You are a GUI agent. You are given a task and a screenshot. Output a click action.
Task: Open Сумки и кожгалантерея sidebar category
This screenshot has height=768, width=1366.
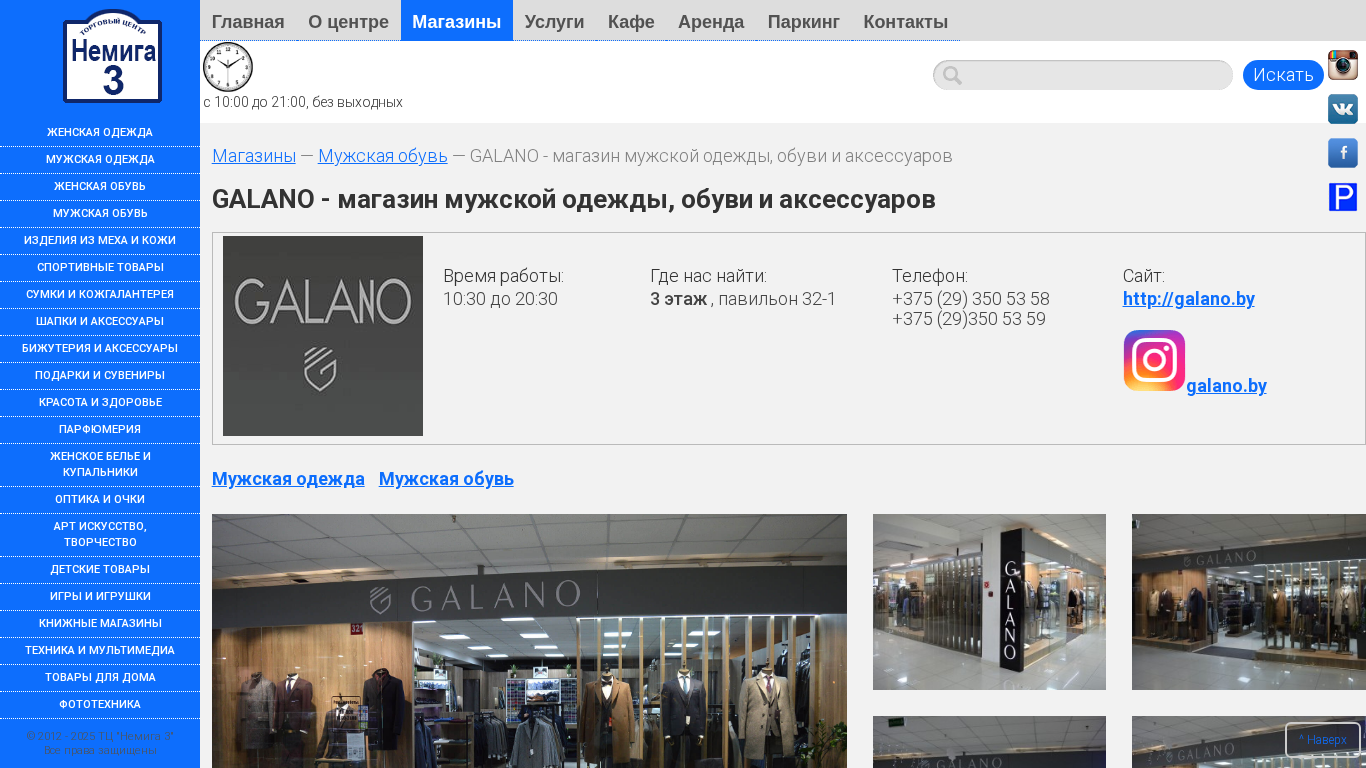[x=100, y=295]
